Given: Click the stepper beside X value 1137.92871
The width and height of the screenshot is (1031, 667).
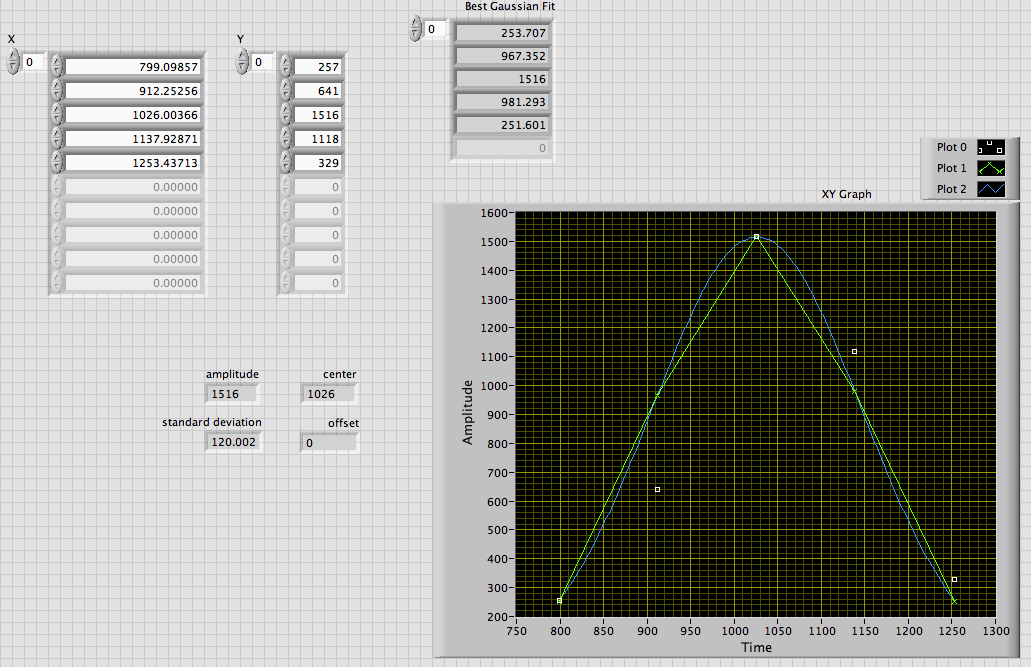Looking at the screenshot, I should (x=57, y=139).
